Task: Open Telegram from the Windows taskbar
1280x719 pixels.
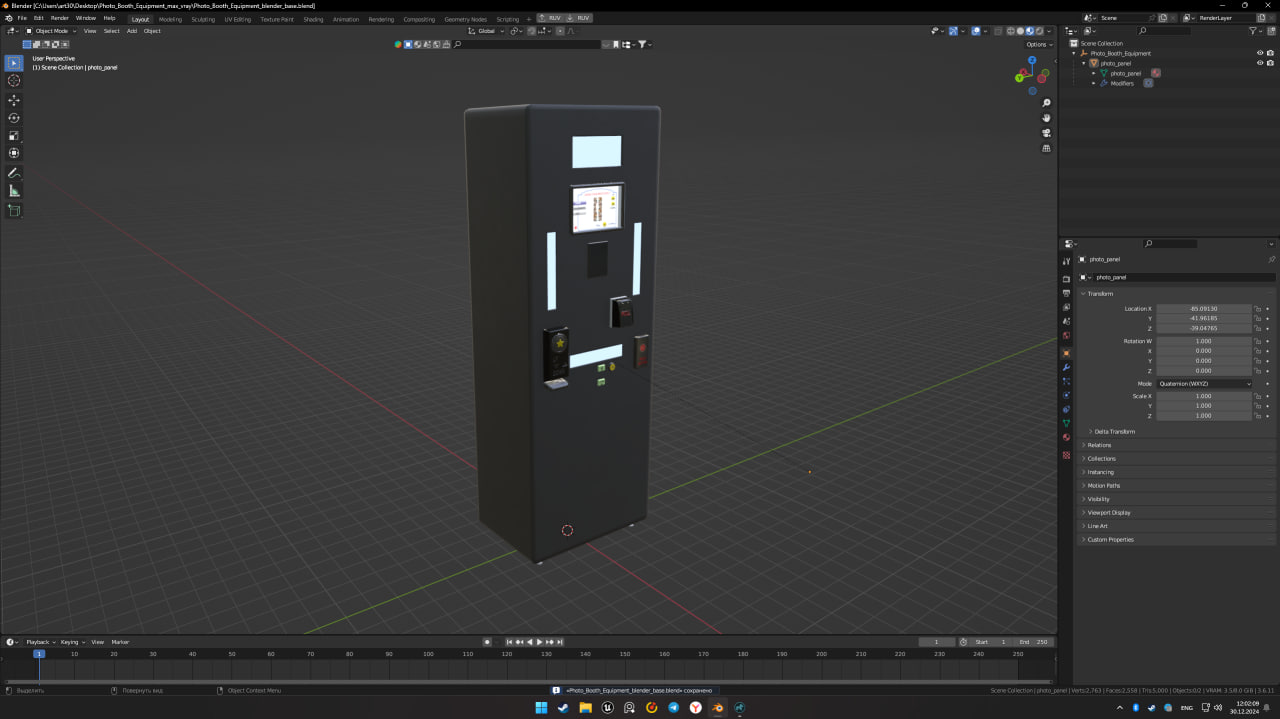Action: [x=673, y=708]
